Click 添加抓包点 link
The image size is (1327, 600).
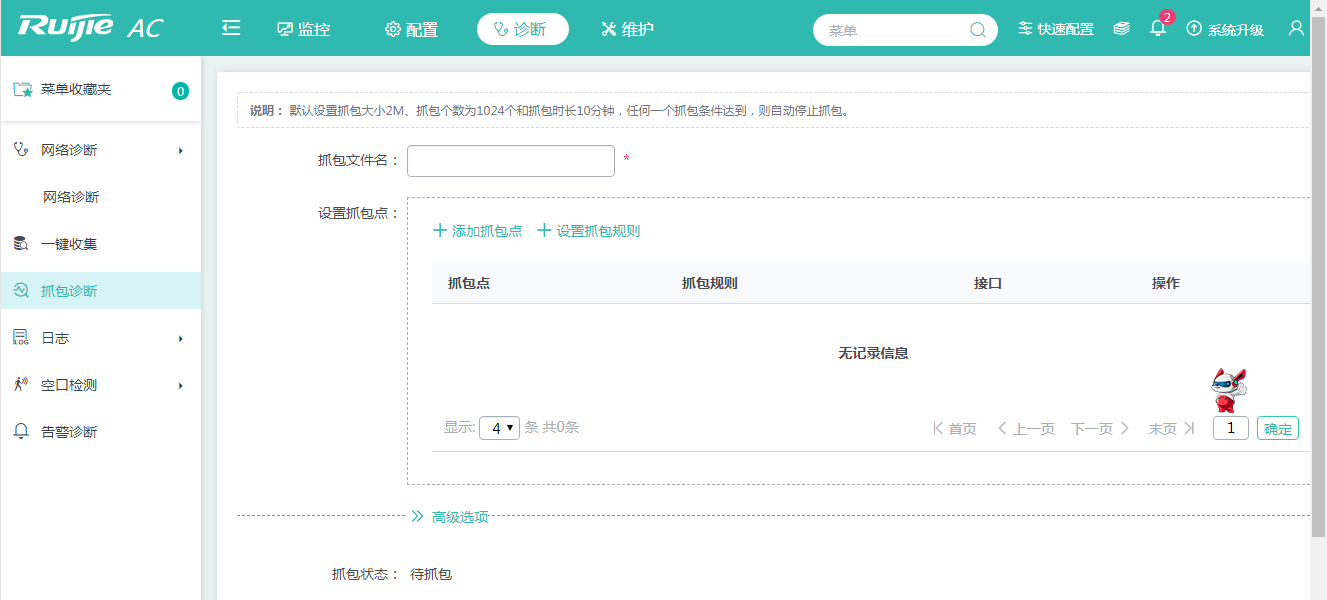477,231
